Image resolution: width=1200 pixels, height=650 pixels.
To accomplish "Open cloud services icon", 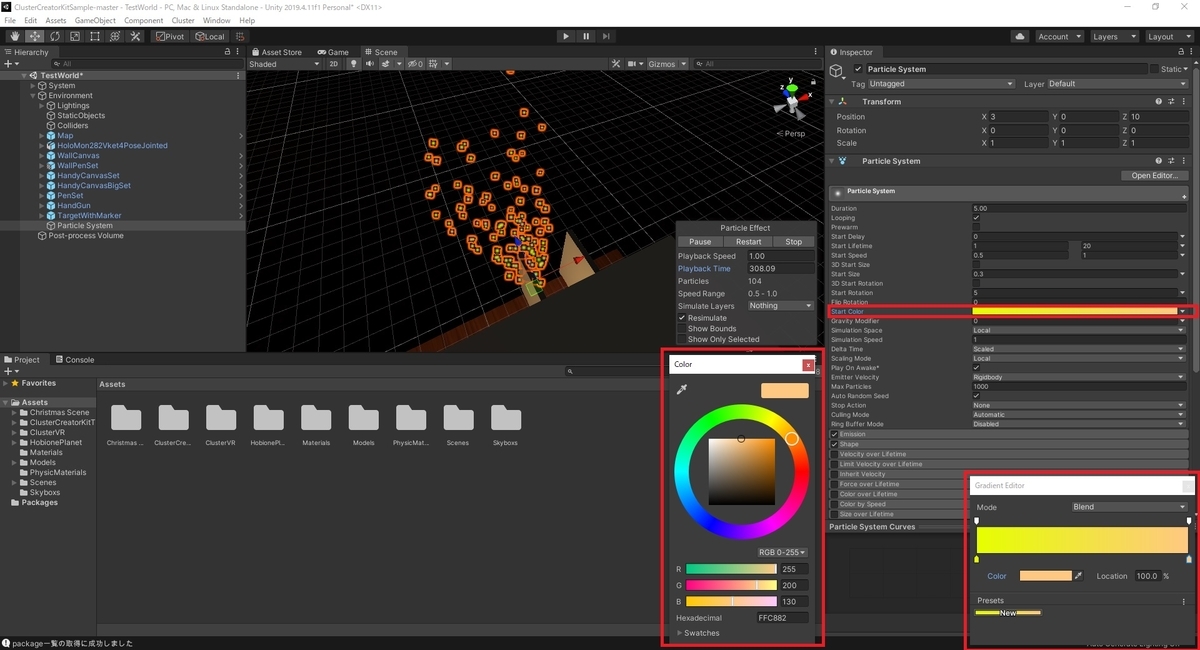I will [x=1019, y=37].
